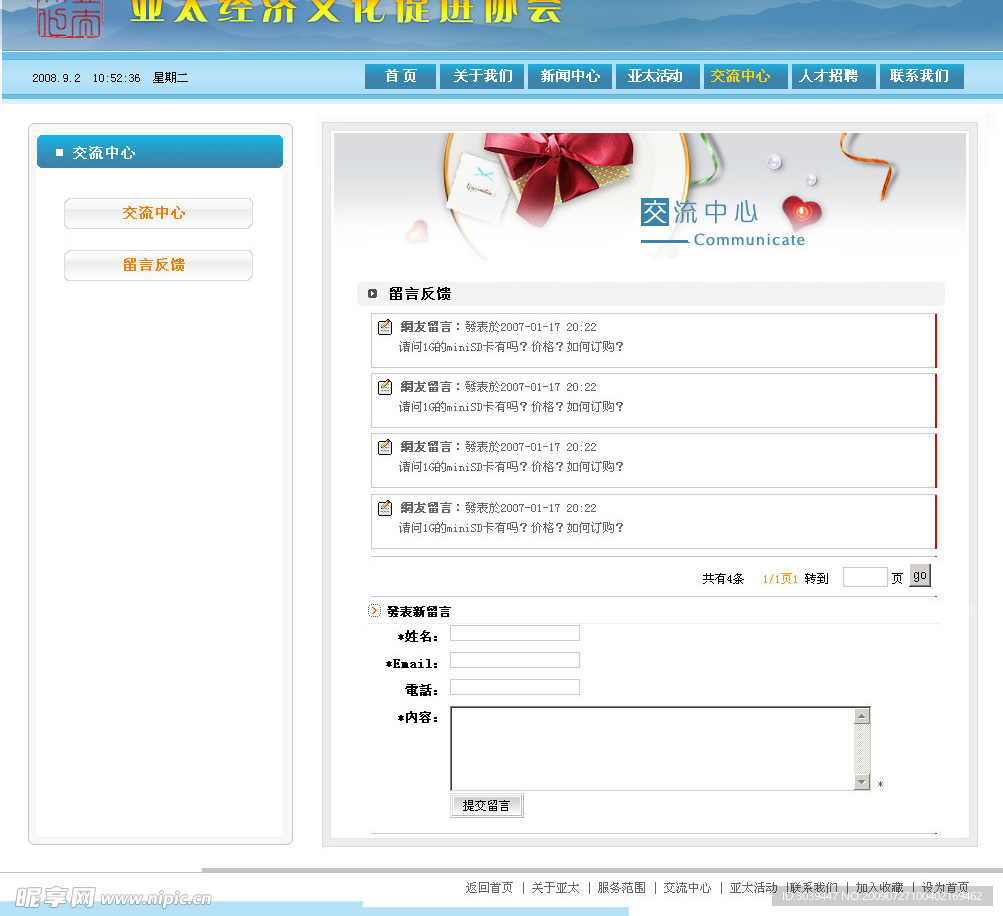Click the 亚太活动 footer link
The height and width of the screenshot is (916, 1003).
pos(754,888)
